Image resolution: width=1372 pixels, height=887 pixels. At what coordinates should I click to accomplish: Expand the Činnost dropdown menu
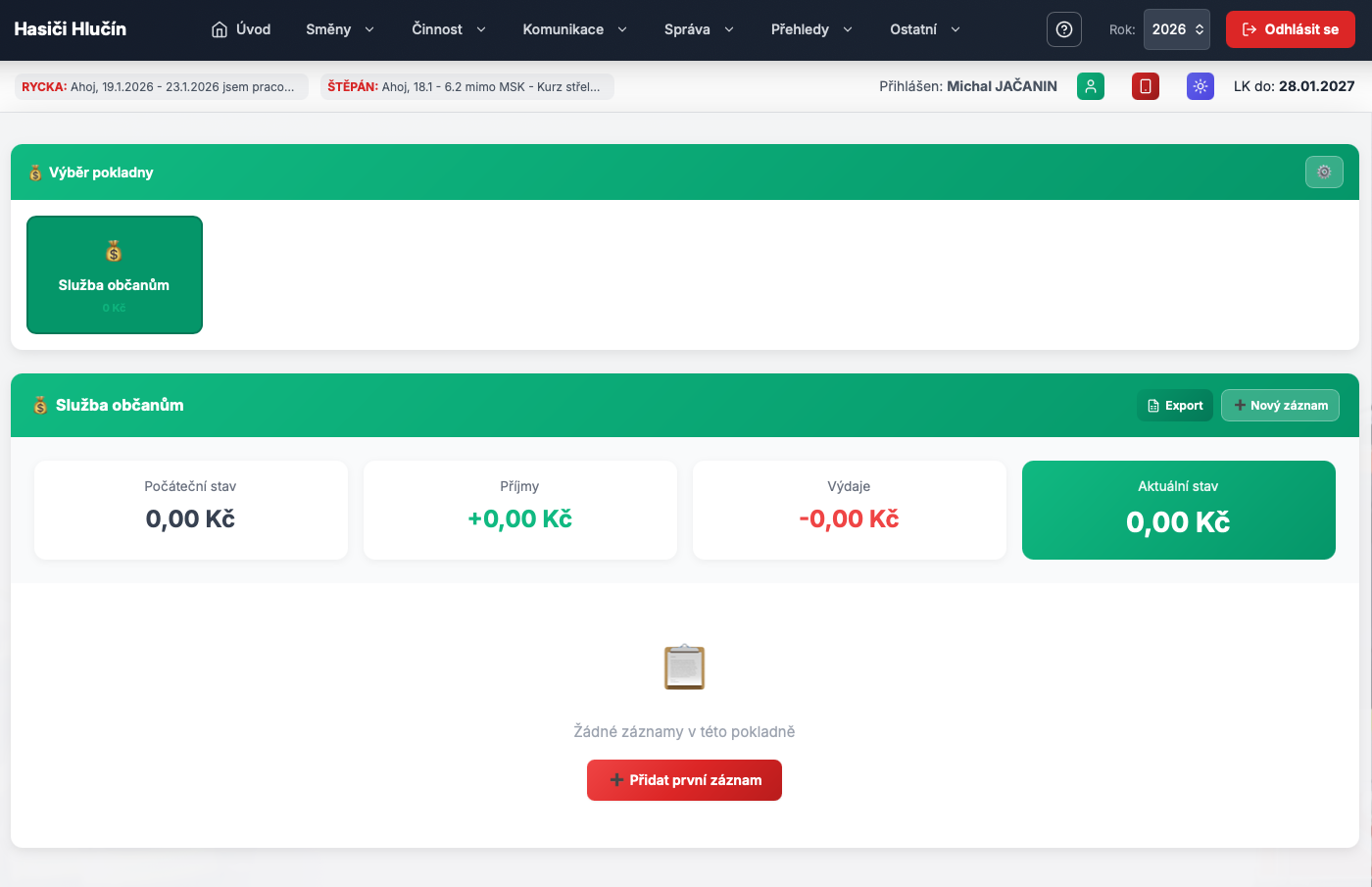(448, 29)
